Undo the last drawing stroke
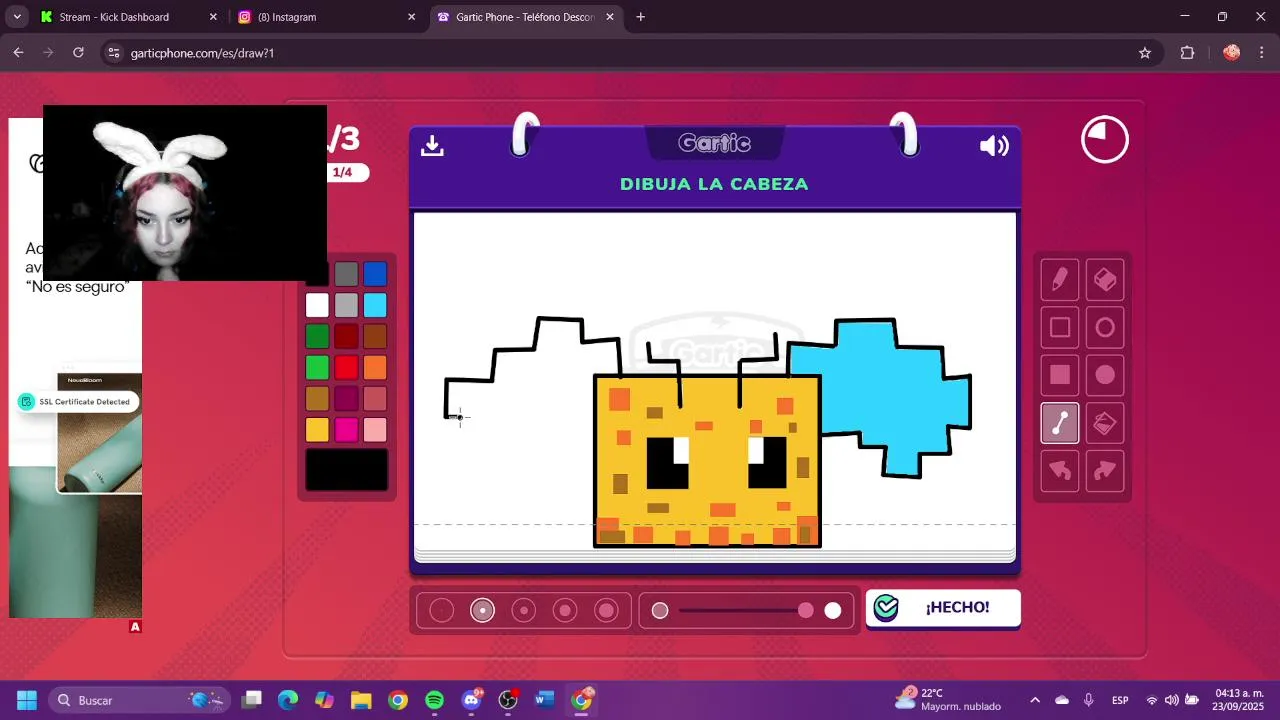This screenshot has width=1280, height=720. pos(1060,470)
